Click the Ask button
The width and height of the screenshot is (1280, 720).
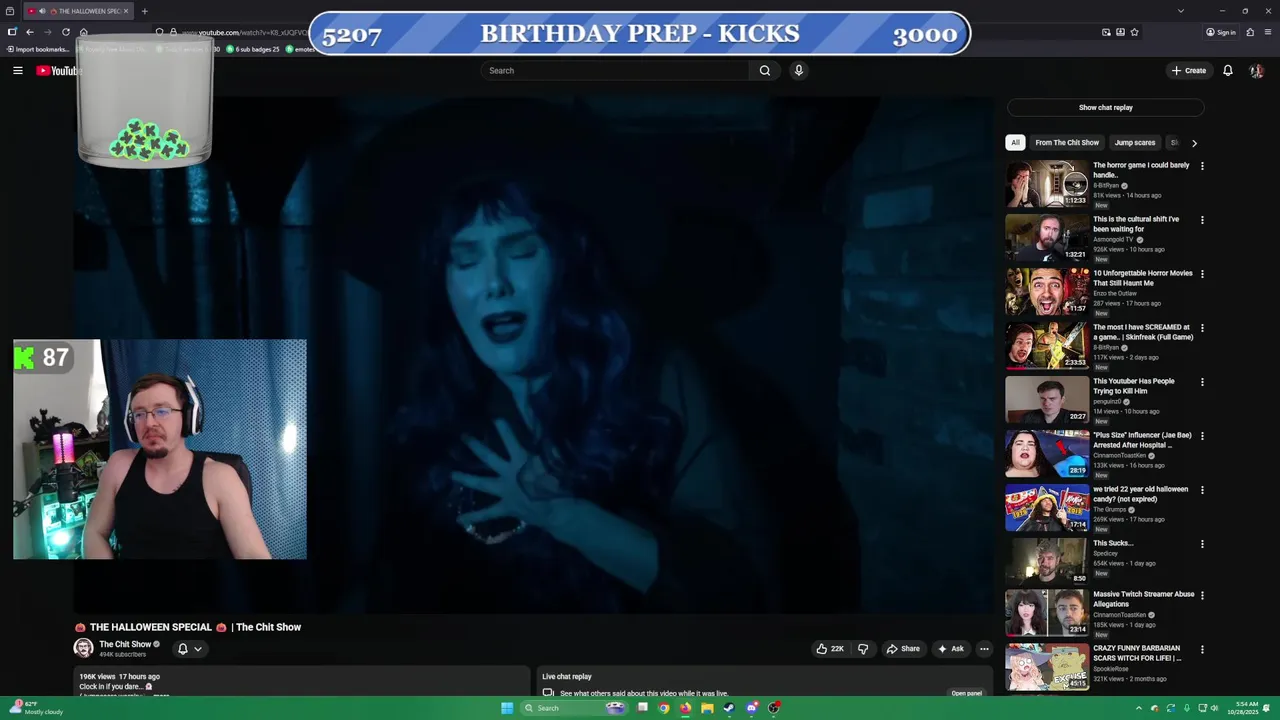click(950, 648)
